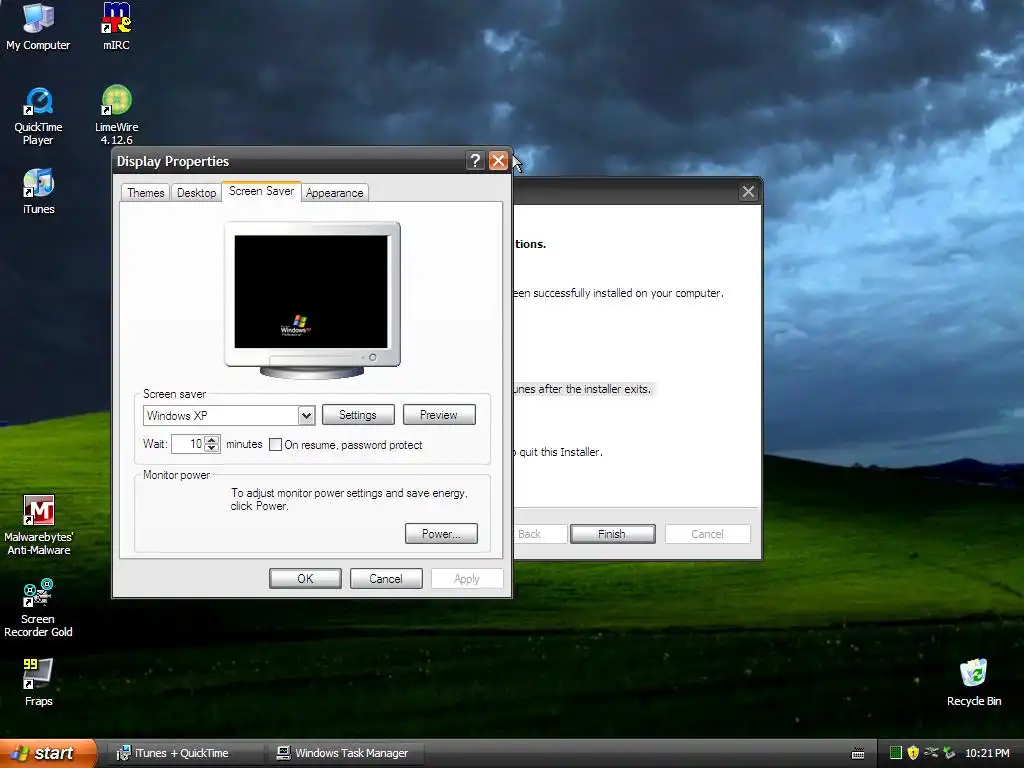Viewport: 1024px width, 768px height.
Task: Click the yellow security shield tray icon
Action: pyautogui.click(x=913, y=753)
